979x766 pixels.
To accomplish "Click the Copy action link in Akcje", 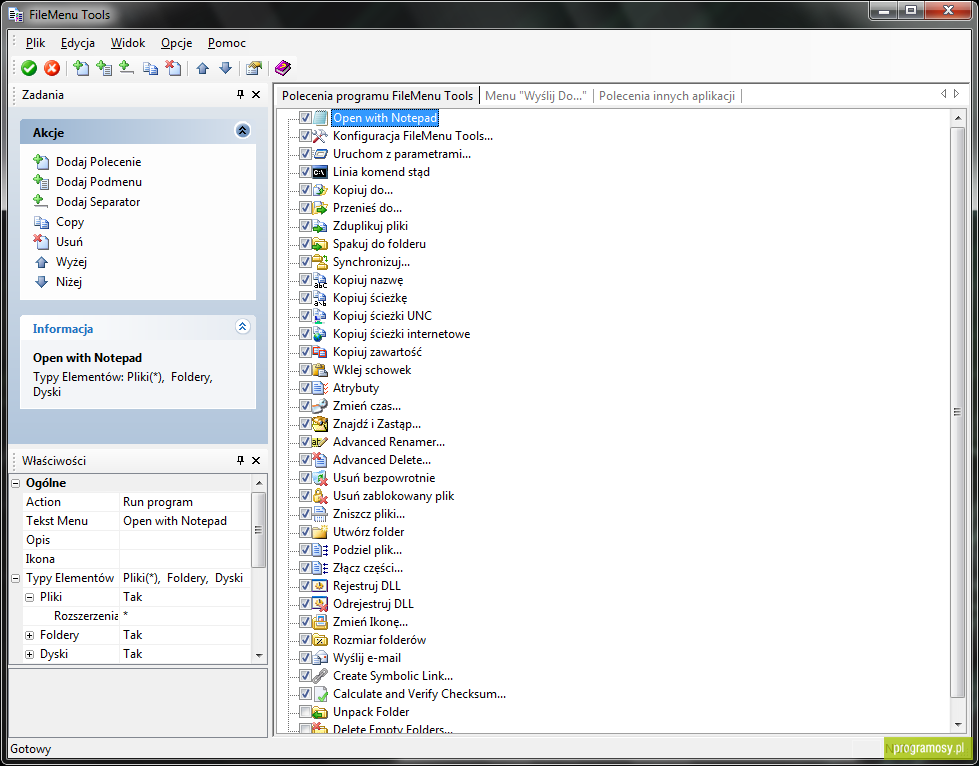I will click(70, 222).
